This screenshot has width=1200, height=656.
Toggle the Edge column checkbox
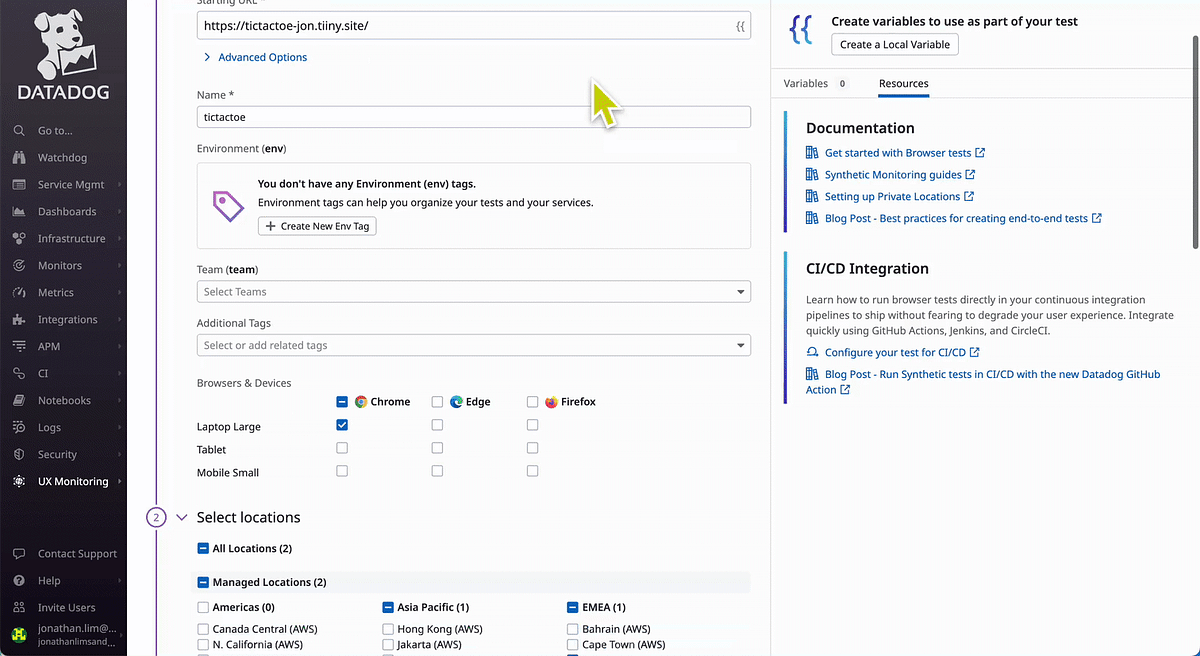coord(437,402)
